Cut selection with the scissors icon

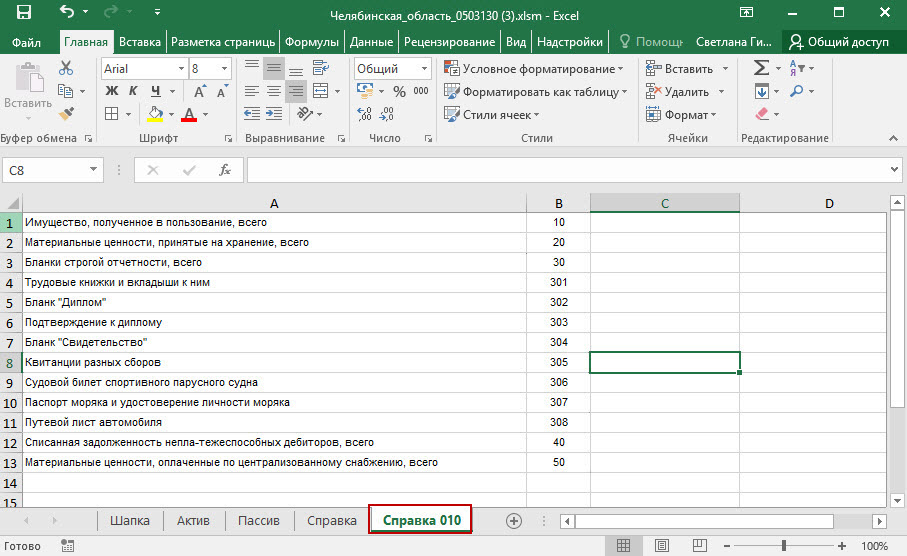66,68
